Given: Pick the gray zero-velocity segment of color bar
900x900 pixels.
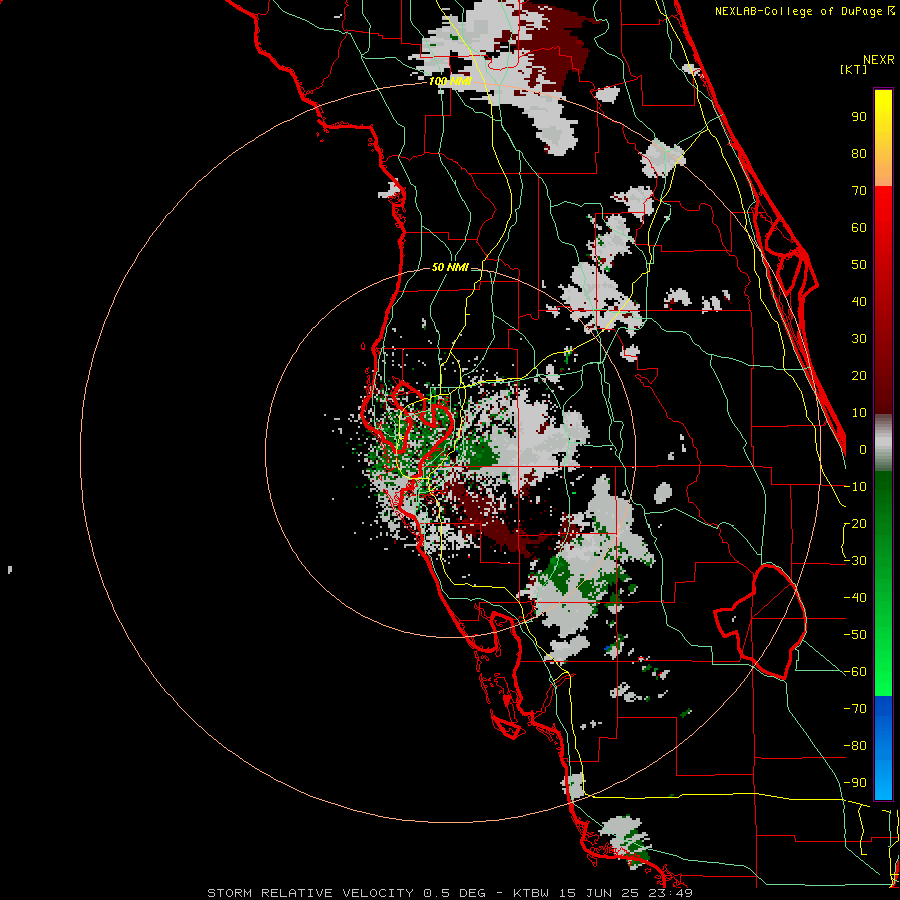Looking at the screenshot, I should (x=883, y=443).
